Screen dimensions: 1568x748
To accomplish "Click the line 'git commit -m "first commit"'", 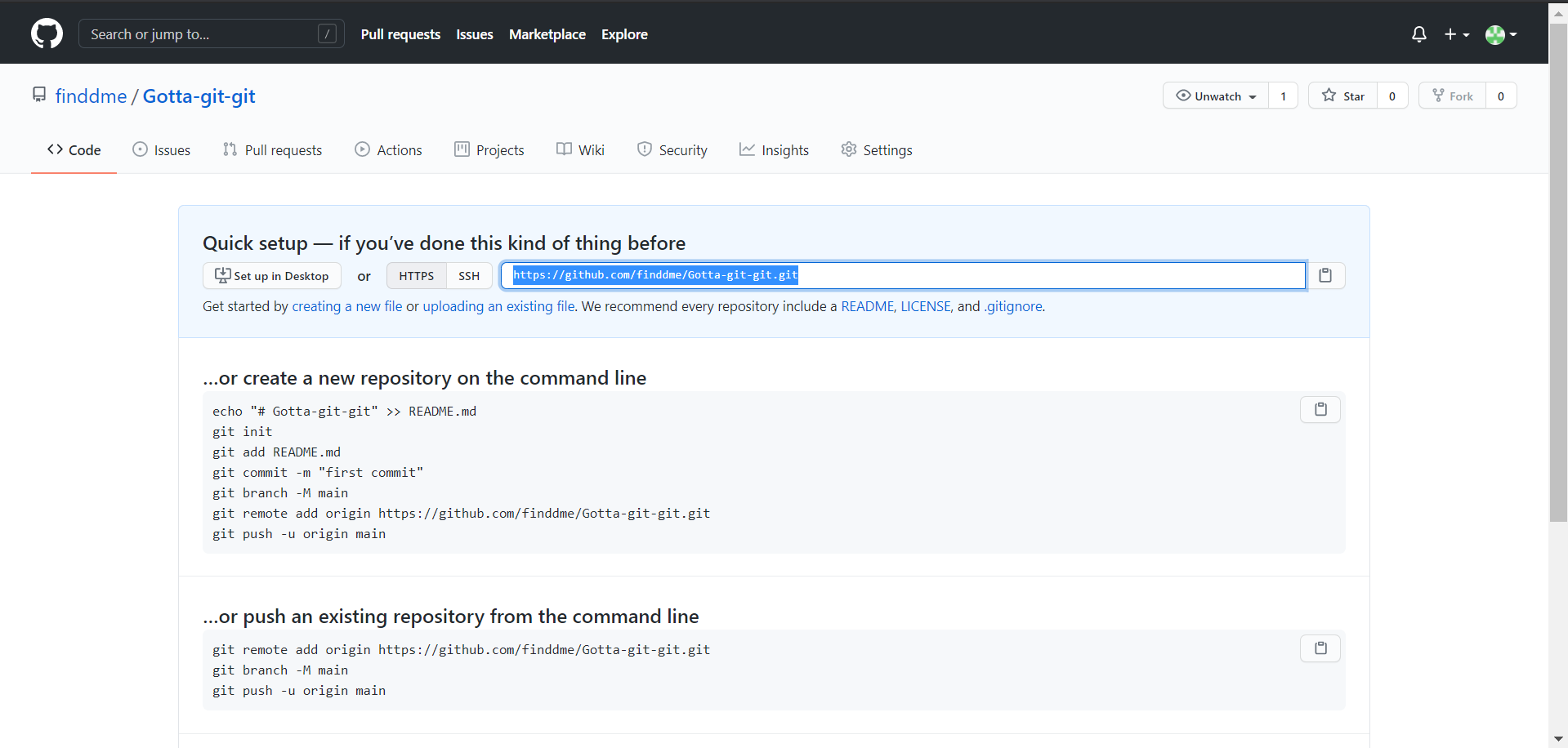I will [x=318, y=473].
